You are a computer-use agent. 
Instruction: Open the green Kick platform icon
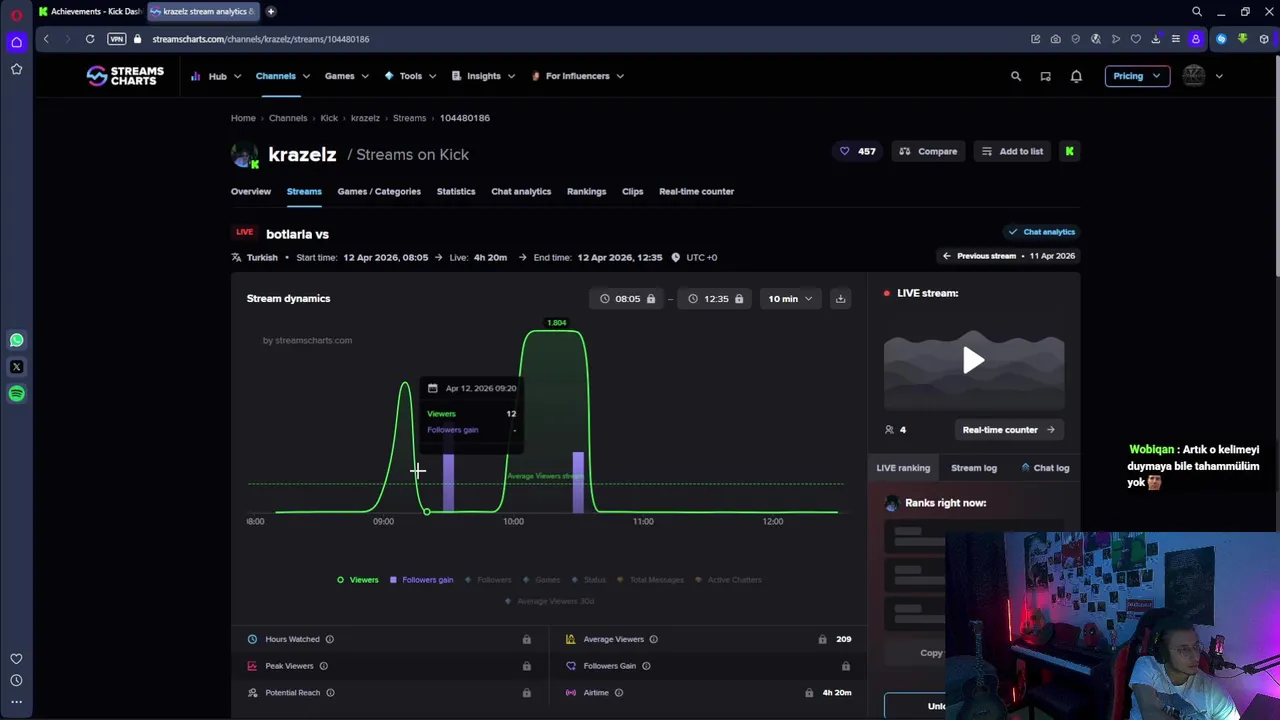pos(1069,151)
